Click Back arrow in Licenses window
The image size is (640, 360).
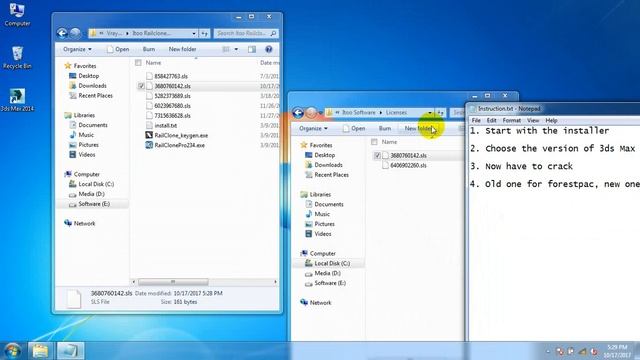[x=298, y=113]
